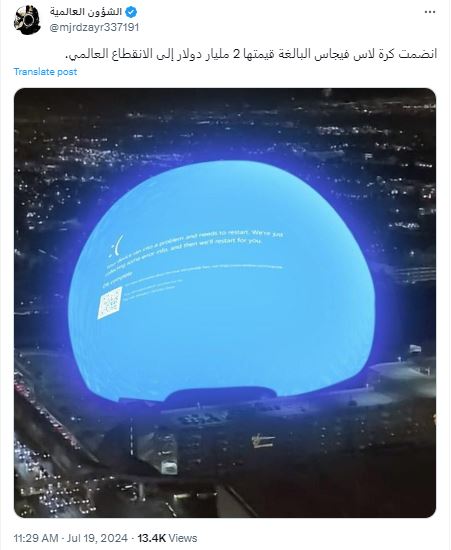This screenshot has width=451, height=550.
Task: Click the numeral 2 in the tweet text
Action: pos(237,54)
